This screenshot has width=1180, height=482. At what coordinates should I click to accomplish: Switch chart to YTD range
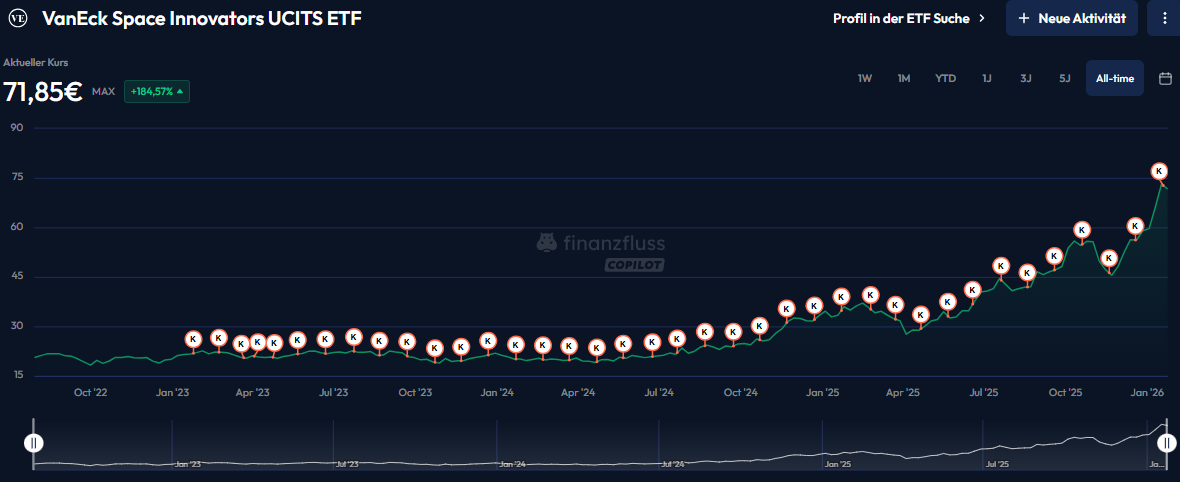pyautogui.click(x=945, y=79)
